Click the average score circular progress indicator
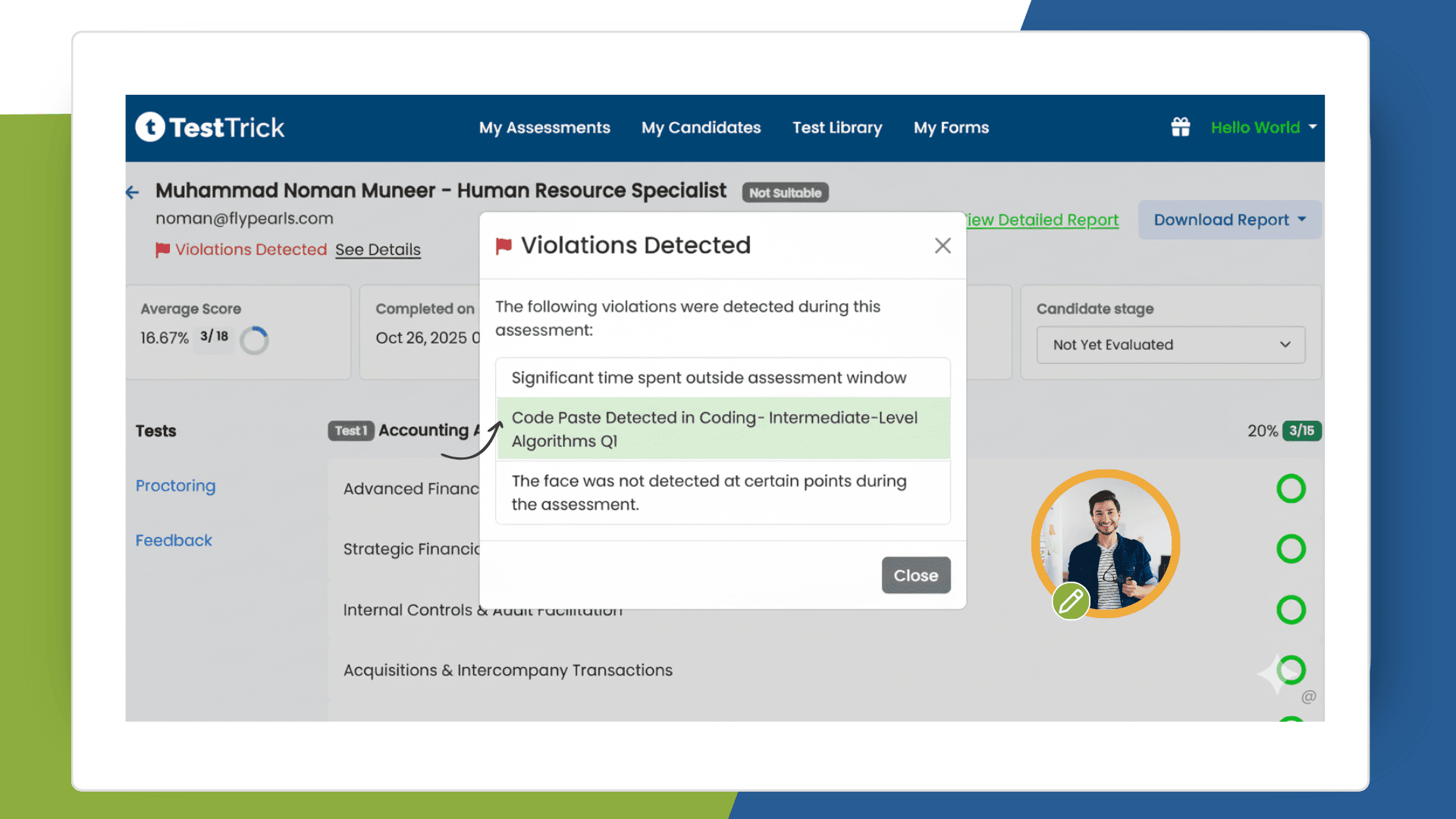The width and height of the screenshot is (1456, 819). click(254, 340)
